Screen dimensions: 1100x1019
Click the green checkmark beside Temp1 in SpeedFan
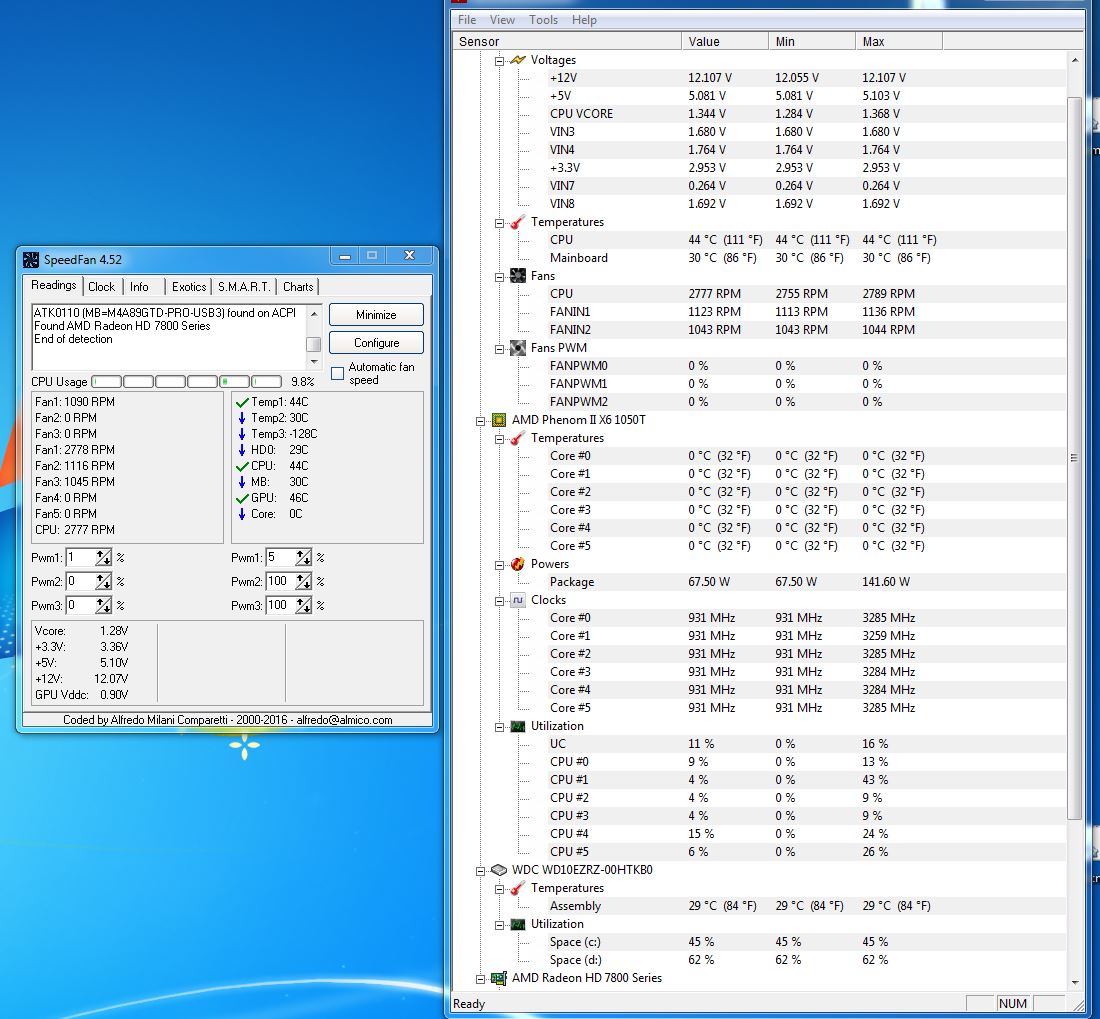[242, 403]
